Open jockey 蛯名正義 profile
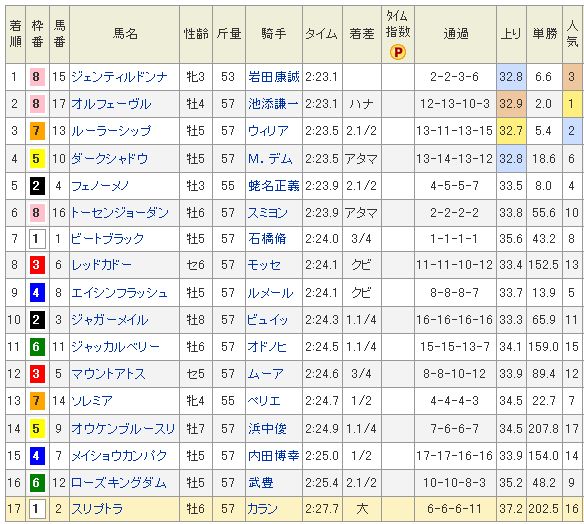The width and height of the screenshot is (584, 524). 274,185
